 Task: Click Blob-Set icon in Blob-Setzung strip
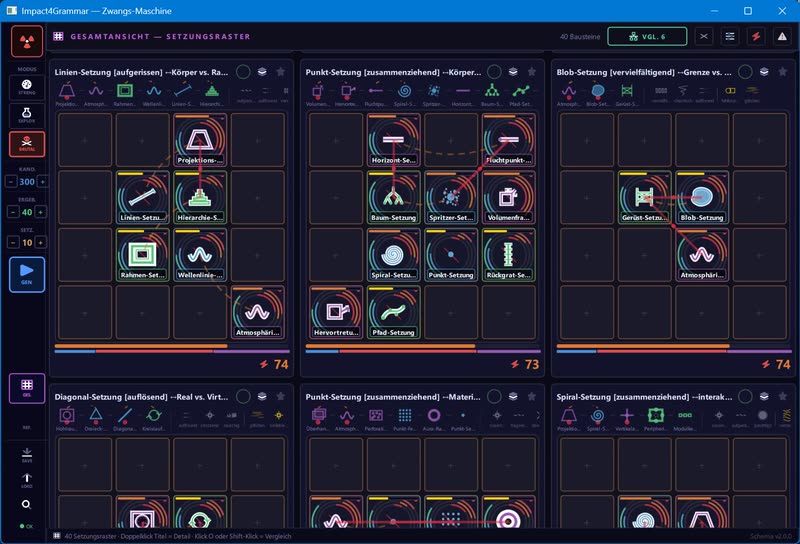coord(597,91)
